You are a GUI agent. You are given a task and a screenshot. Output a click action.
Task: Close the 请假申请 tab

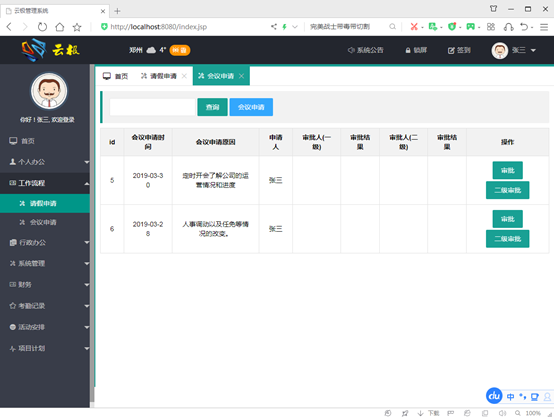tap(184, 76)
